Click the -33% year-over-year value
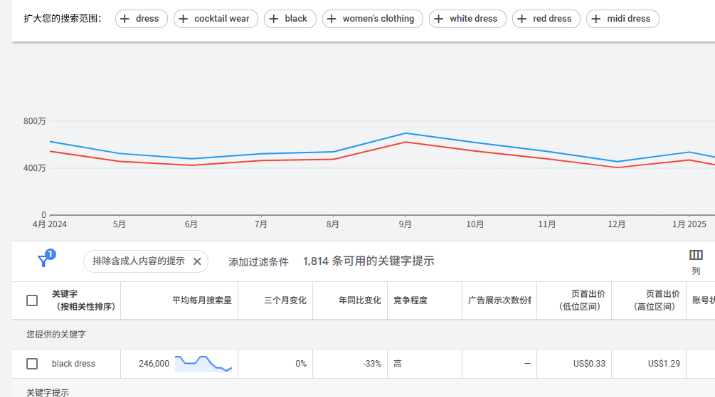The image size is (715, 397). [372, 364]
